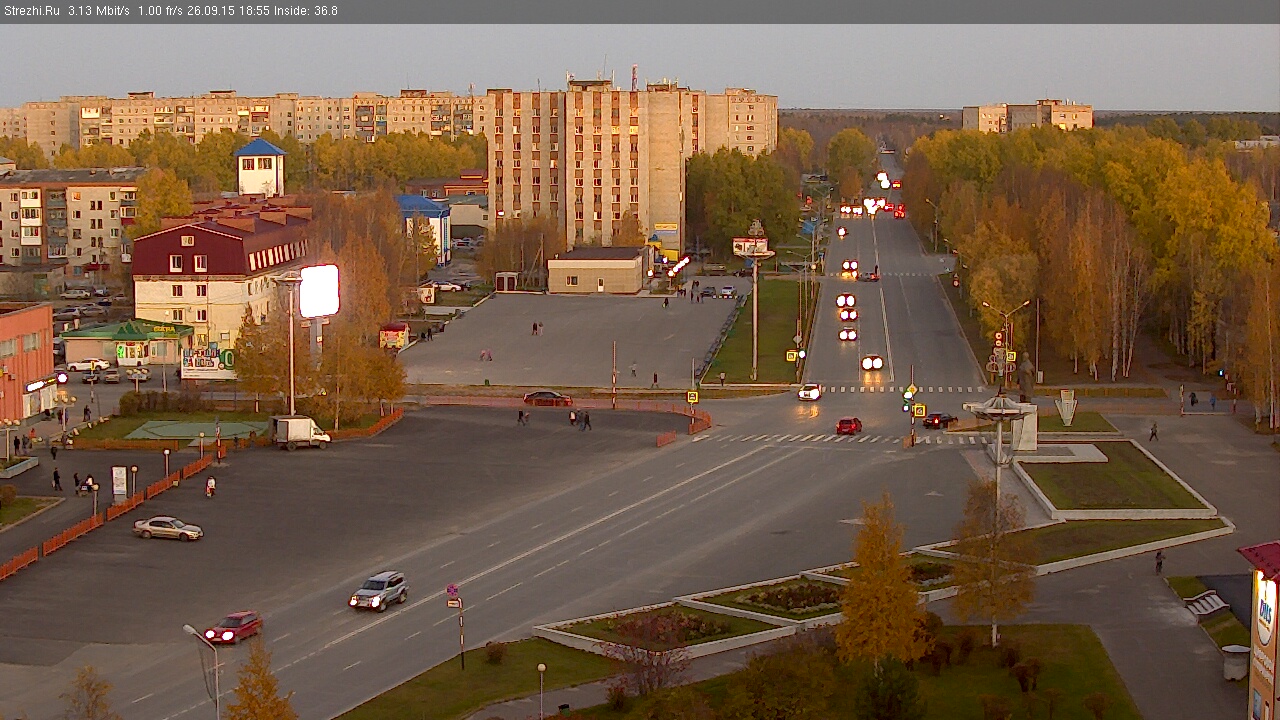Image resolution: width=1280 pixels, height=720 pixels.
Task: Select the 3.13 Mbit/s bitrate readout
Action: 99,11
